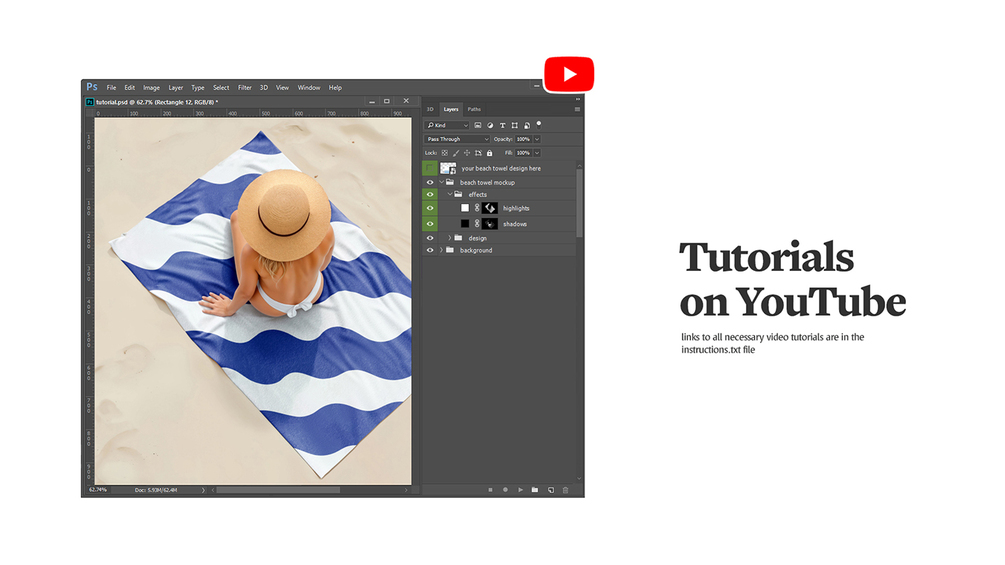Click the highlights layer mask link icon
1005x565 pixels.
477,208
